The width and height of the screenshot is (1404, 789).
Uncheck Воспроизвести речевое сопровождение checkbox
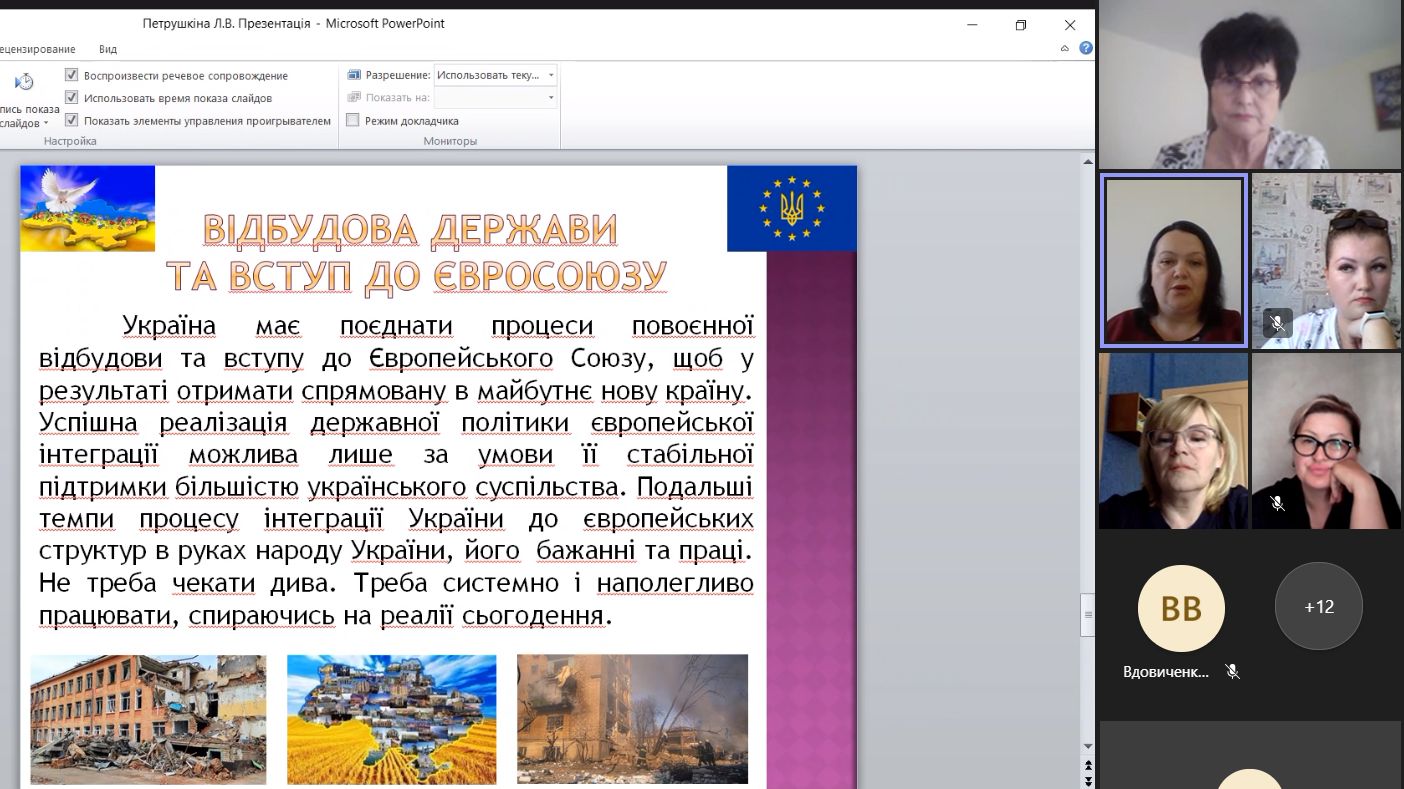click(x=71, y=75)
